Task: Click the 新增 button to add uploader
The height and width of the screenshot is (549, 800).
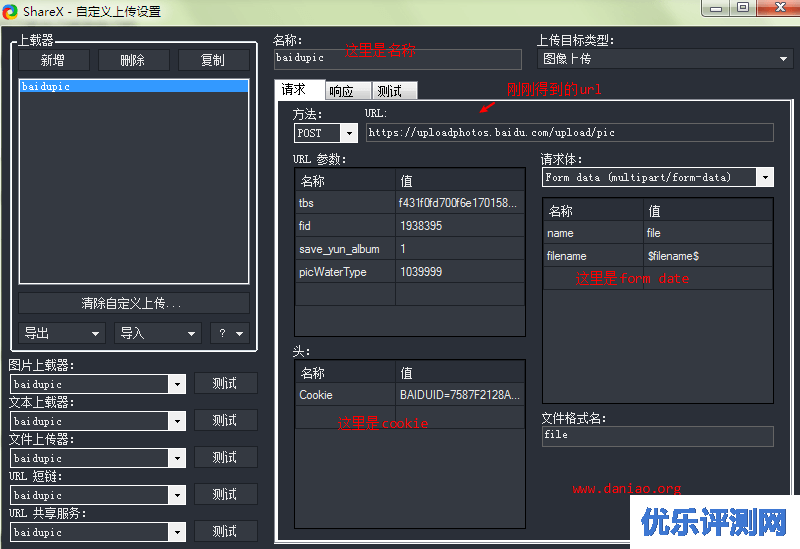Action: pyautogui.click(x=54, y=60)
